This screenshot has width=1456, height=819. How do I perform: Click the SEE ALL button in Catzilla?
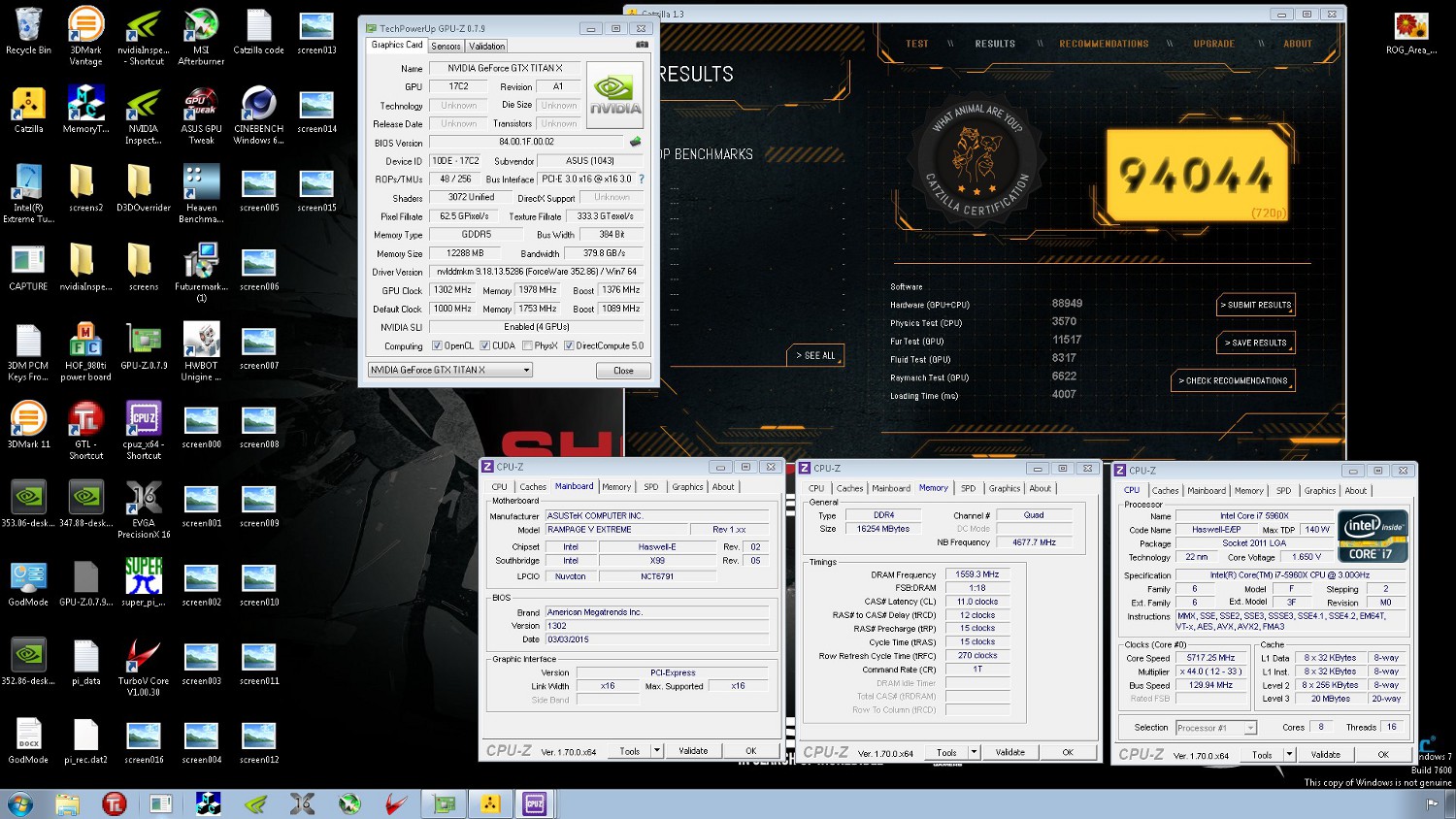click(x=816, y=355)
